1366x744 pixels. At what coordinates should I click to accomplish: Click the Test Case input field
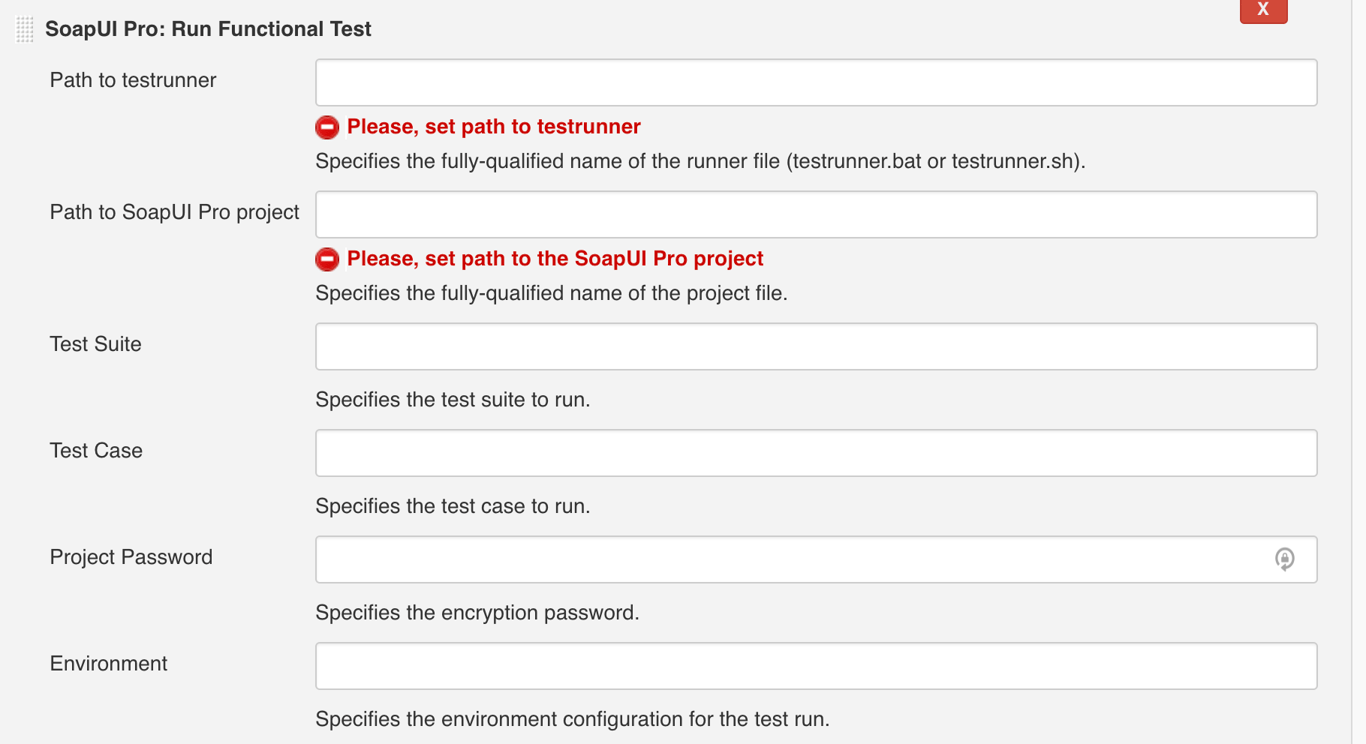tap(815, 453)
